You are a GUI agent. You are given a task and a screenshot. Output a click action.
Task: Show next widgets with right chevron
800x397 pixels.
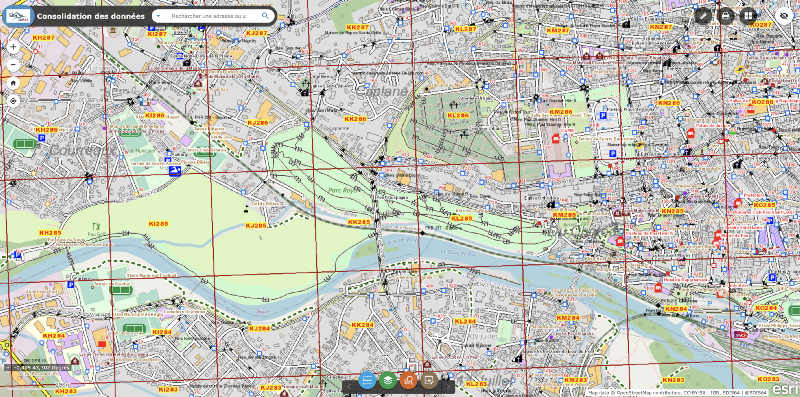tap(447, 386)
